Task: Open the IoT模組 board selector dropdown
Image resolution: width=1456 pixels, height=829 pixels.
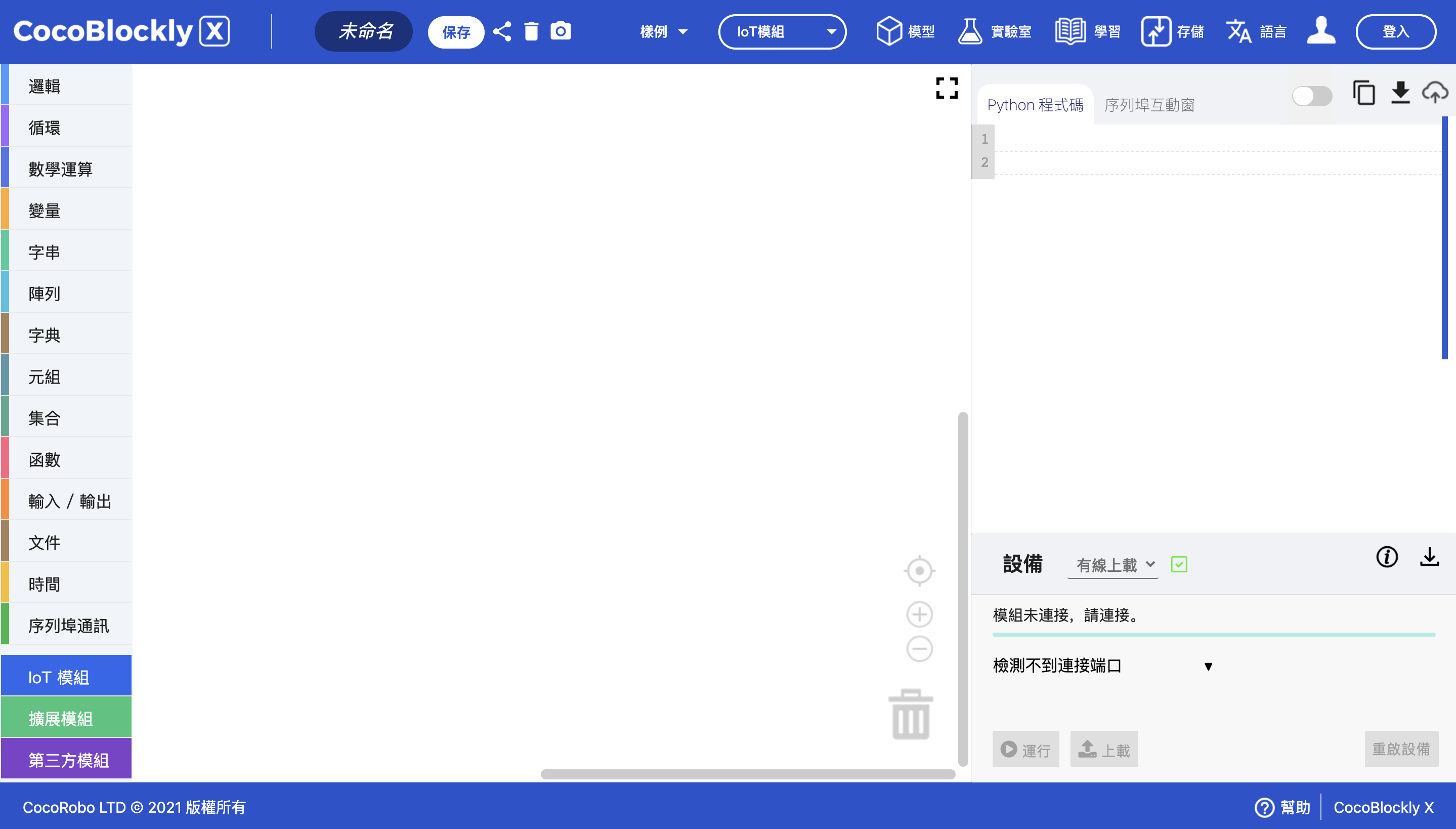Action: point(782,32)
